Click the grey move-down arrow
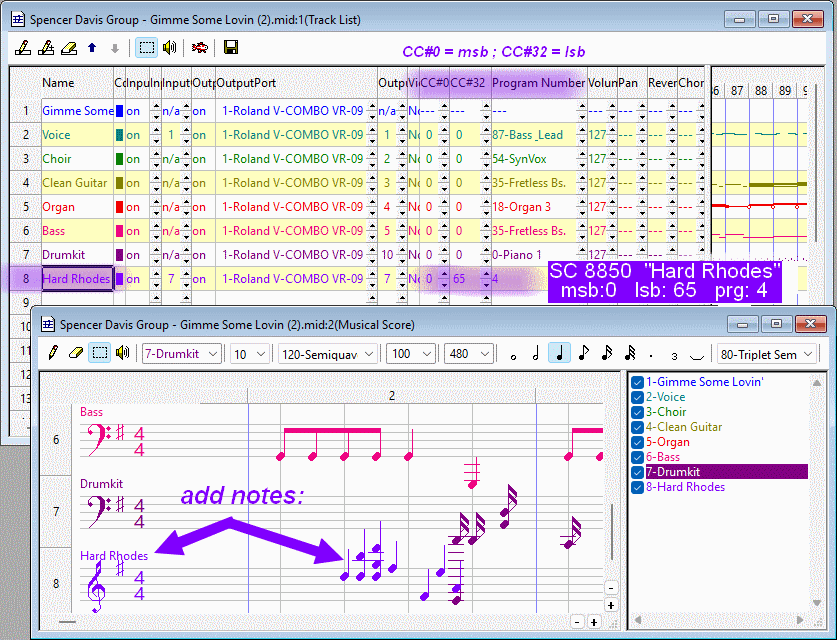 [115, 49]
